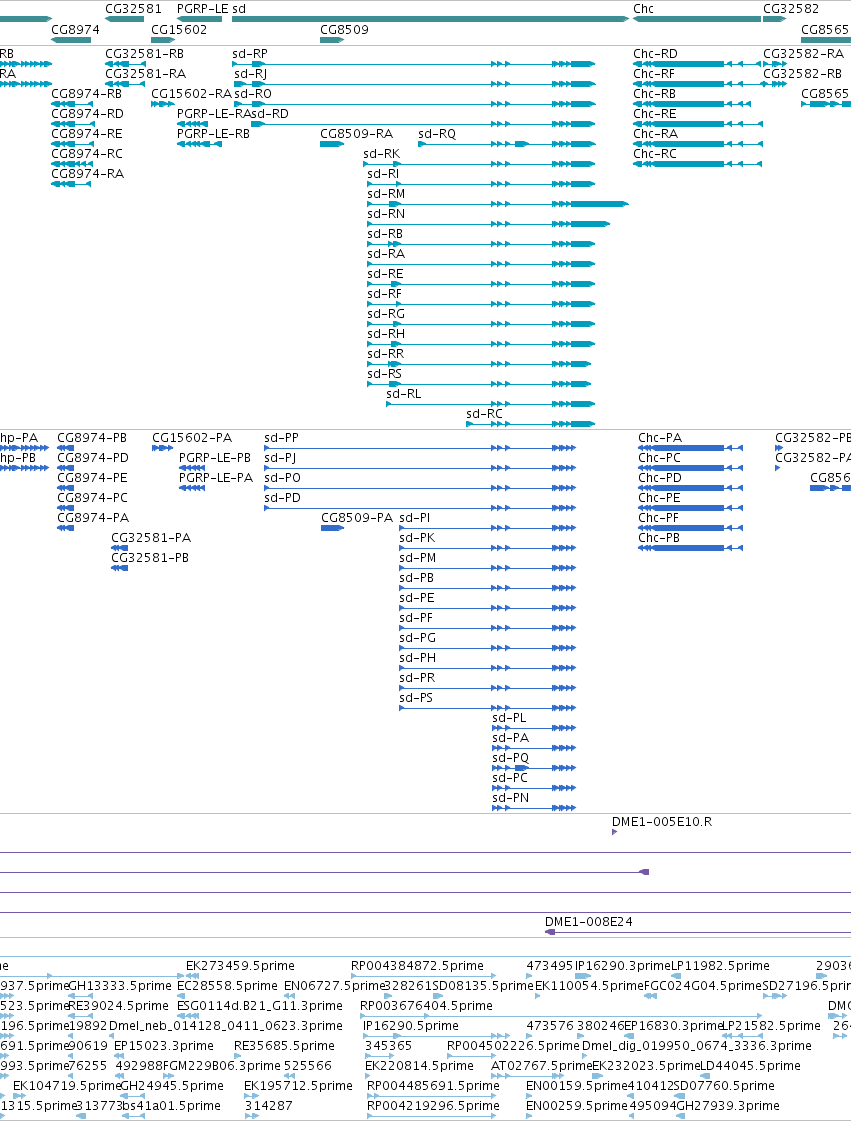Click the CG8509 gene label
851x1121 pixels.
[344, 29]
